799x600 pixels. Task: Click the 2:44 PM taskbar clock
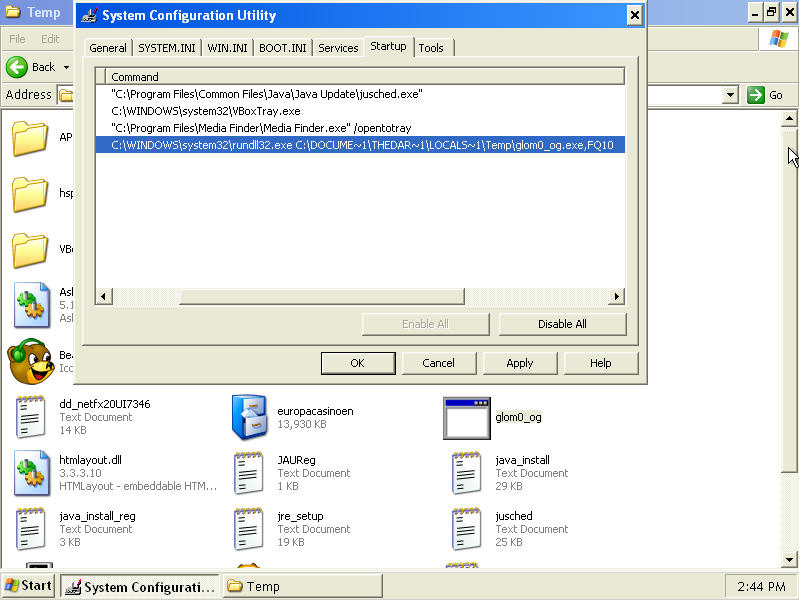(761, 587)
